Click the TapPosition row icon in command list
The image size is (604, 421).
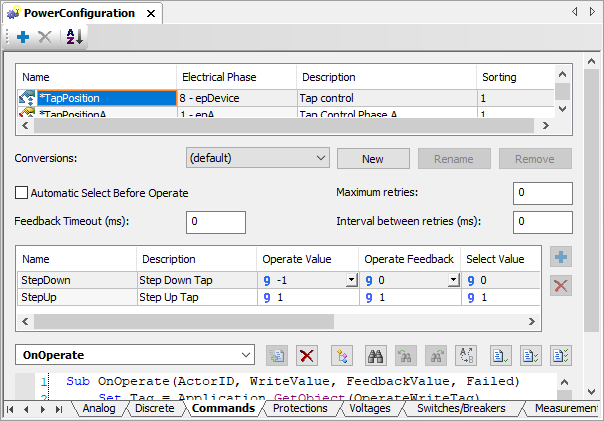point(27,98)
